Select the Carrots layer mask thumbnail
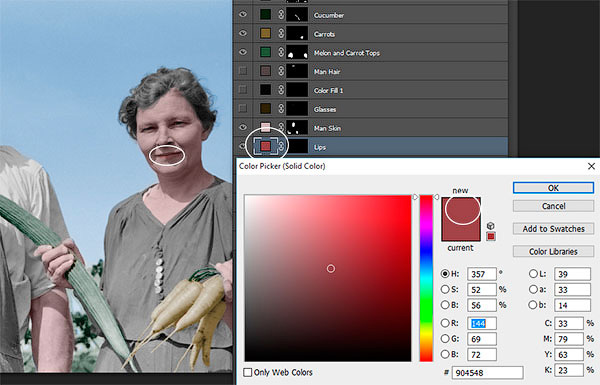 [x=297, y=33]
